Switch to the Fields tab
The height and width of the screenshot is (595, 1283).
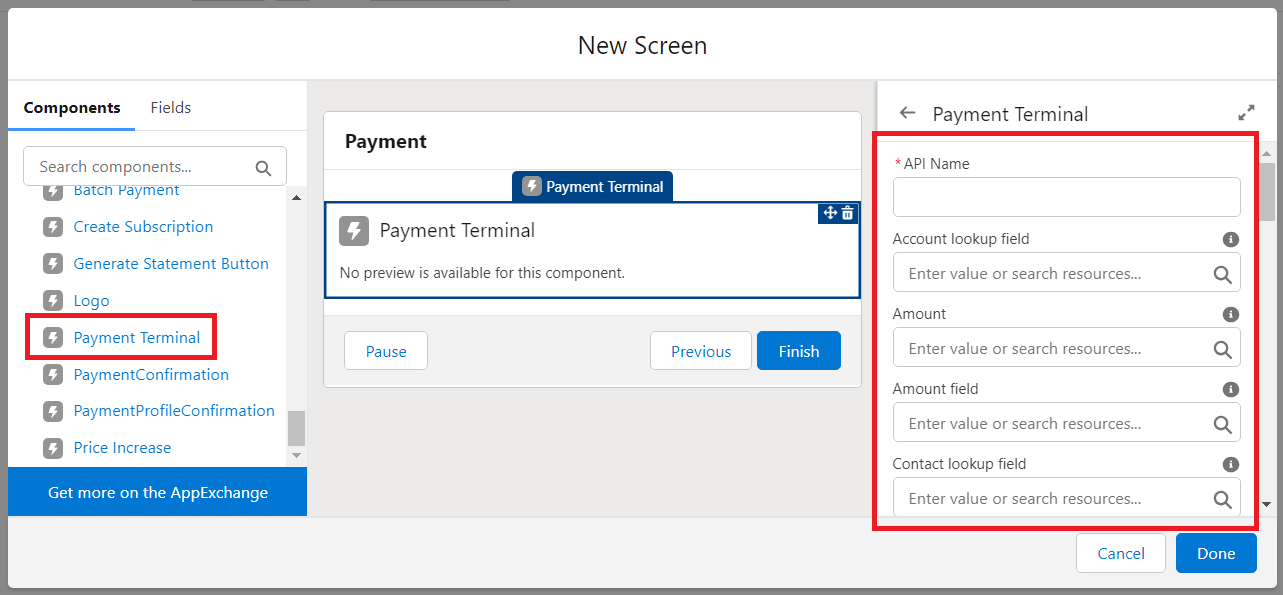(x=171, y=108)
